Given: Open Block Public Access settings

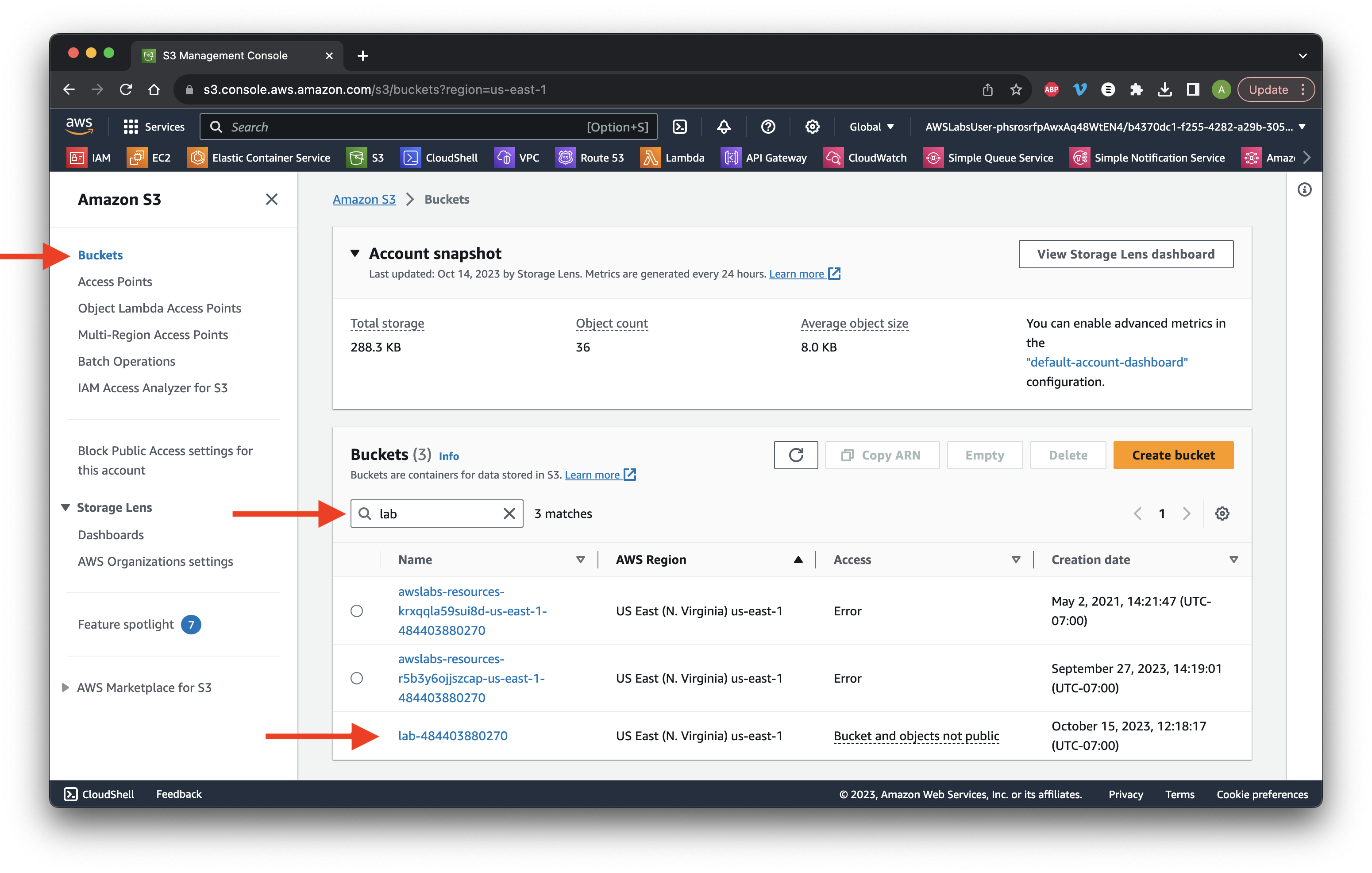Looking at the screenshot, I should 165,460.
